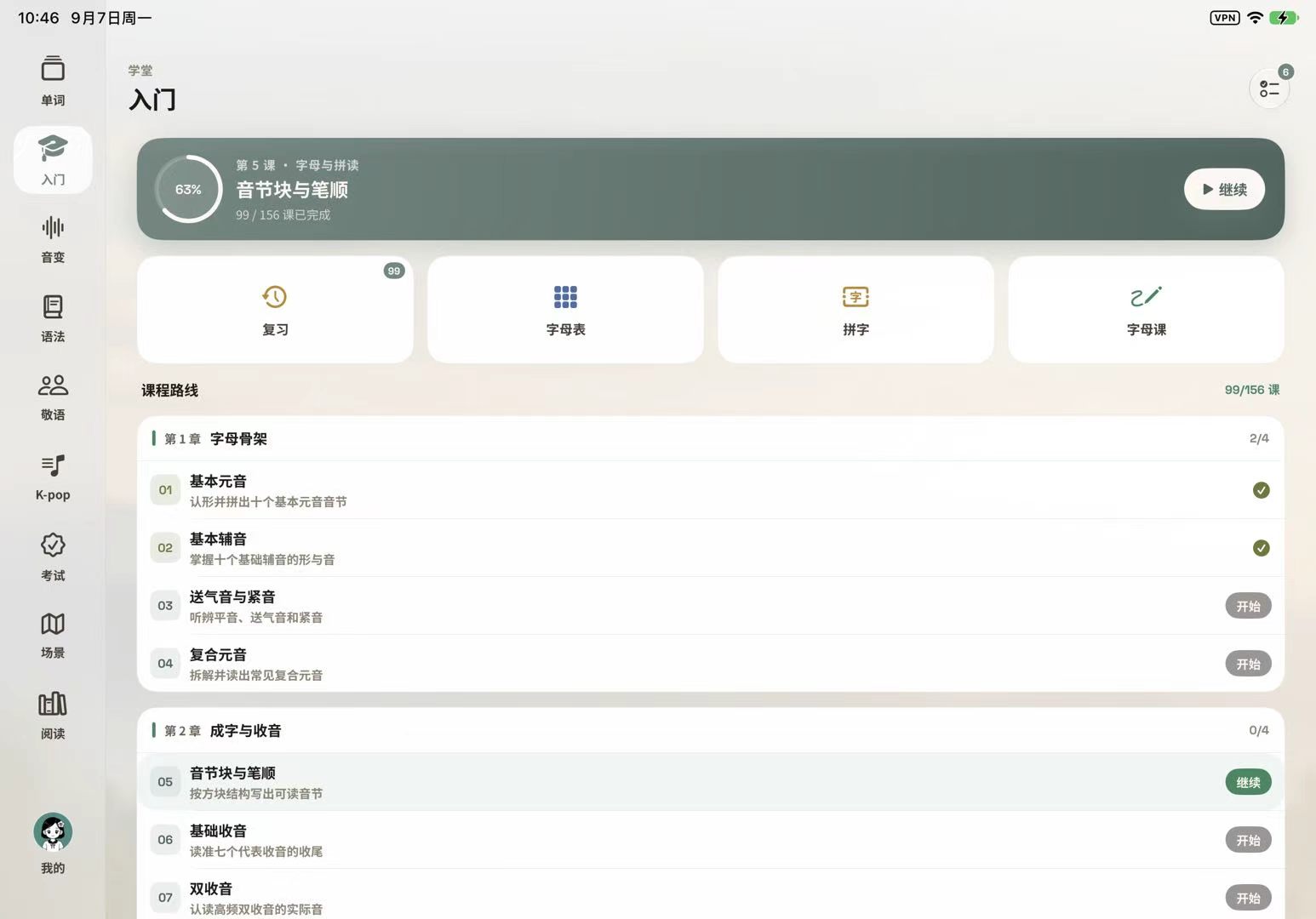Click the 2/4 chapter progress count

(1259, 438)
